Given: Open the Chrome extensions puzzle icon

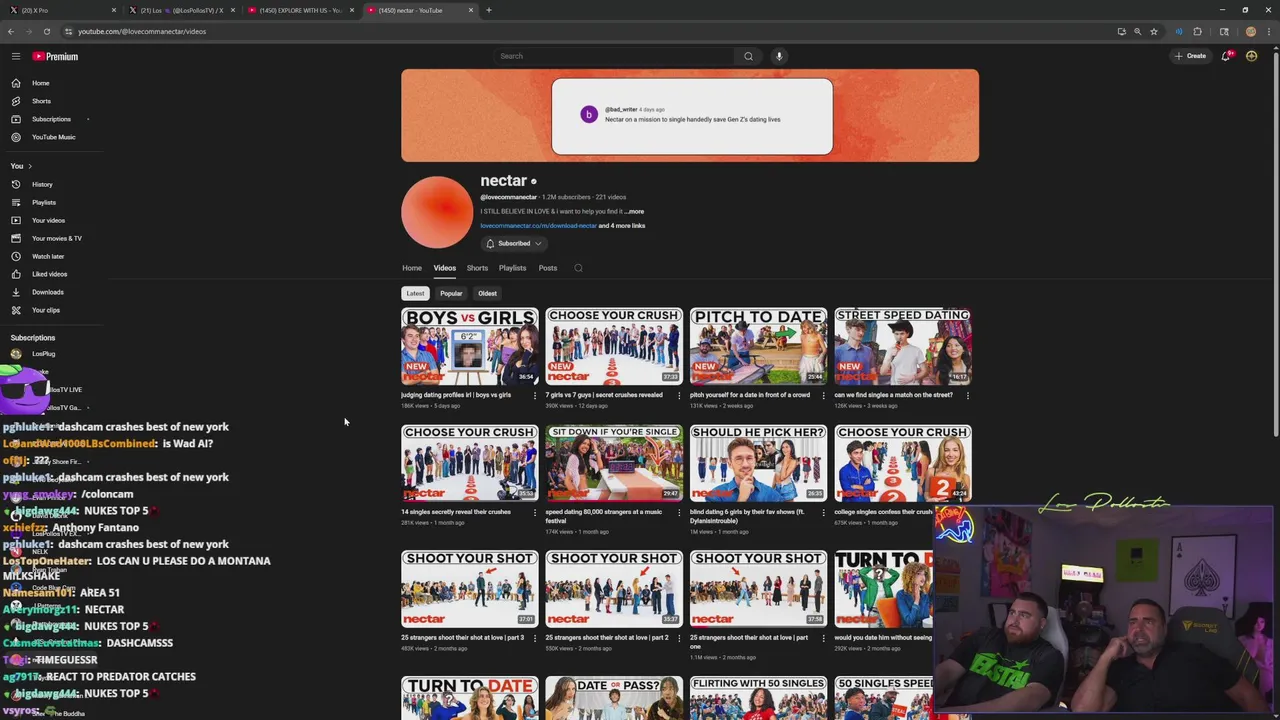Looking at the screenshot, I should point(1197,31).
